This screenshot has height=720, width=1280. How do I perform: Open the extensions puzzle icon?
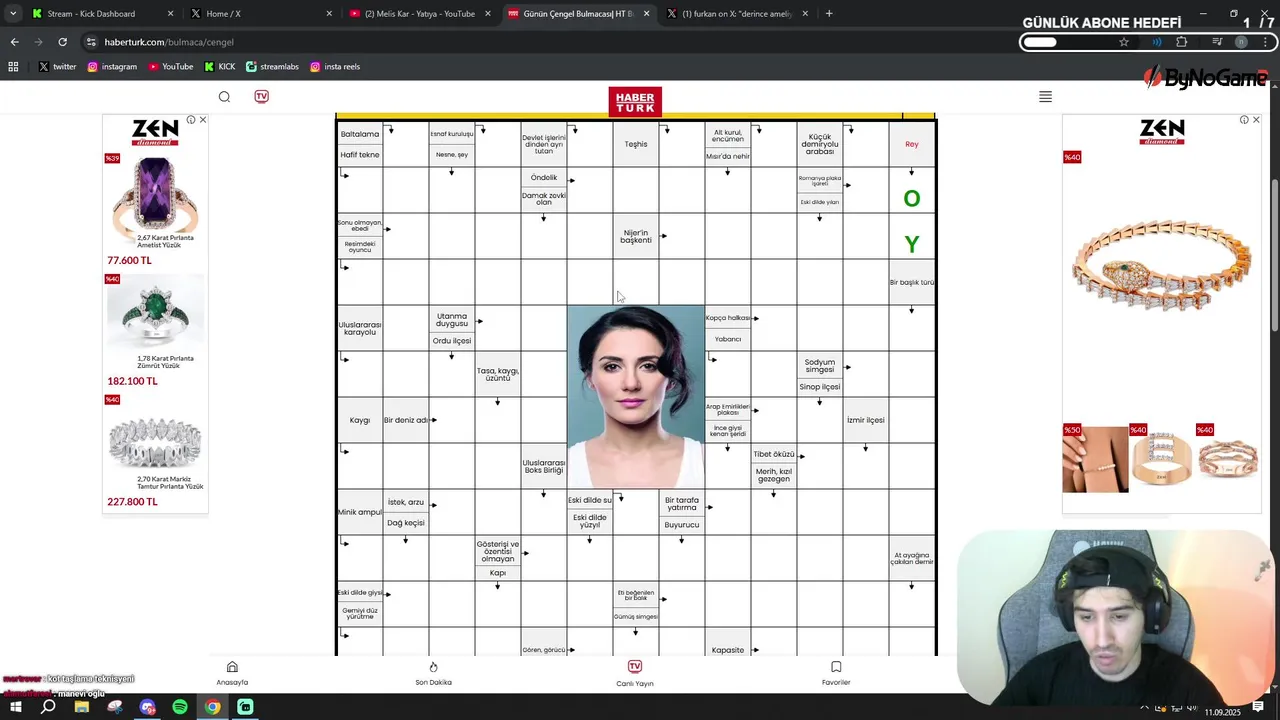pyautogui.click(x=1182, y=42)
